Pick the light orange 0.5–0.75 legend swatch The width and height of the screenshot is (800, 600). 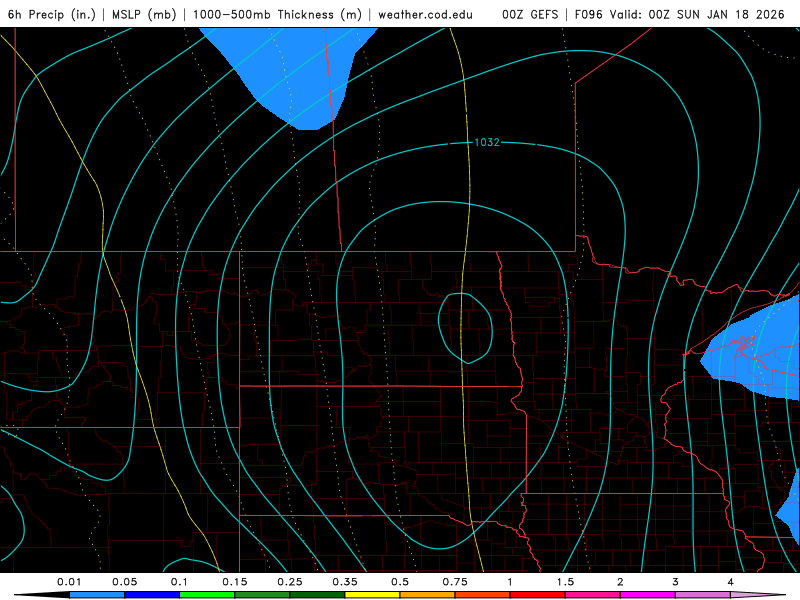[x=428, y=595]
